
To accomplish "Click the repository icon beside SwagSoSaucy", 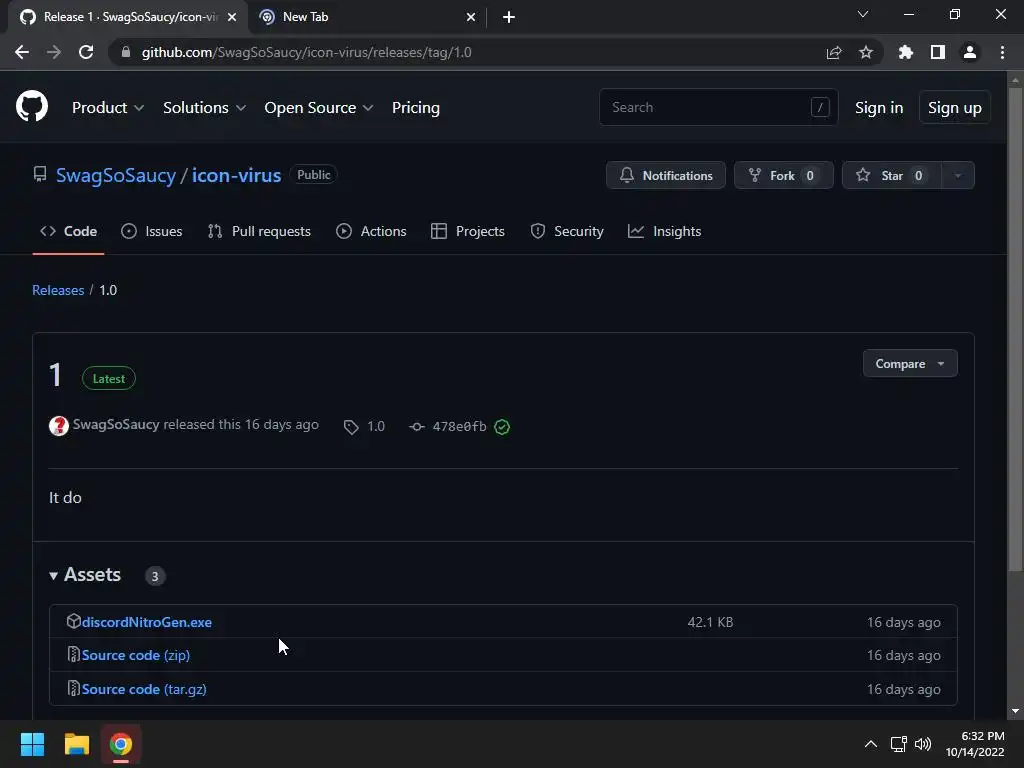I will 40,174.
